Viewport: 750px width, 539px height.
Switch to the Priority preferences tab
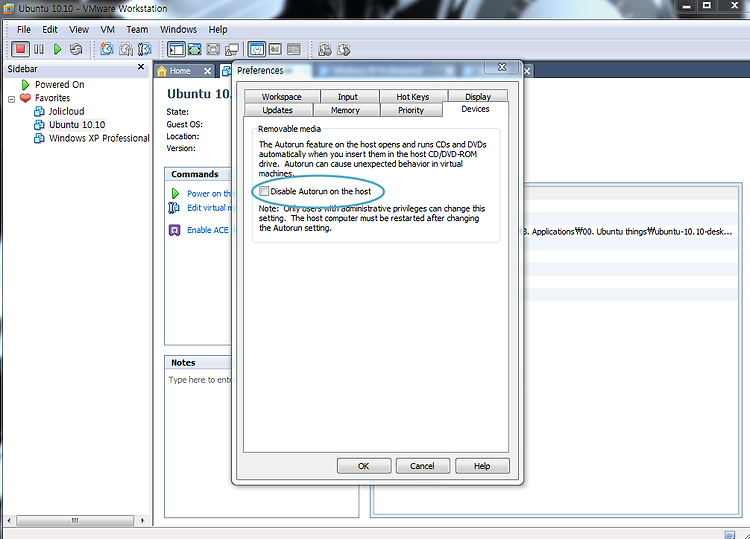(411, 110)
